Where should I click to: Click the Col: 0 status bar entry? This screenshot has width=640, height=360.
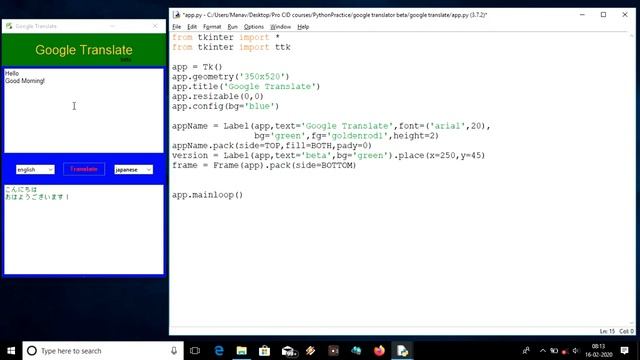(x=627, y=331)
